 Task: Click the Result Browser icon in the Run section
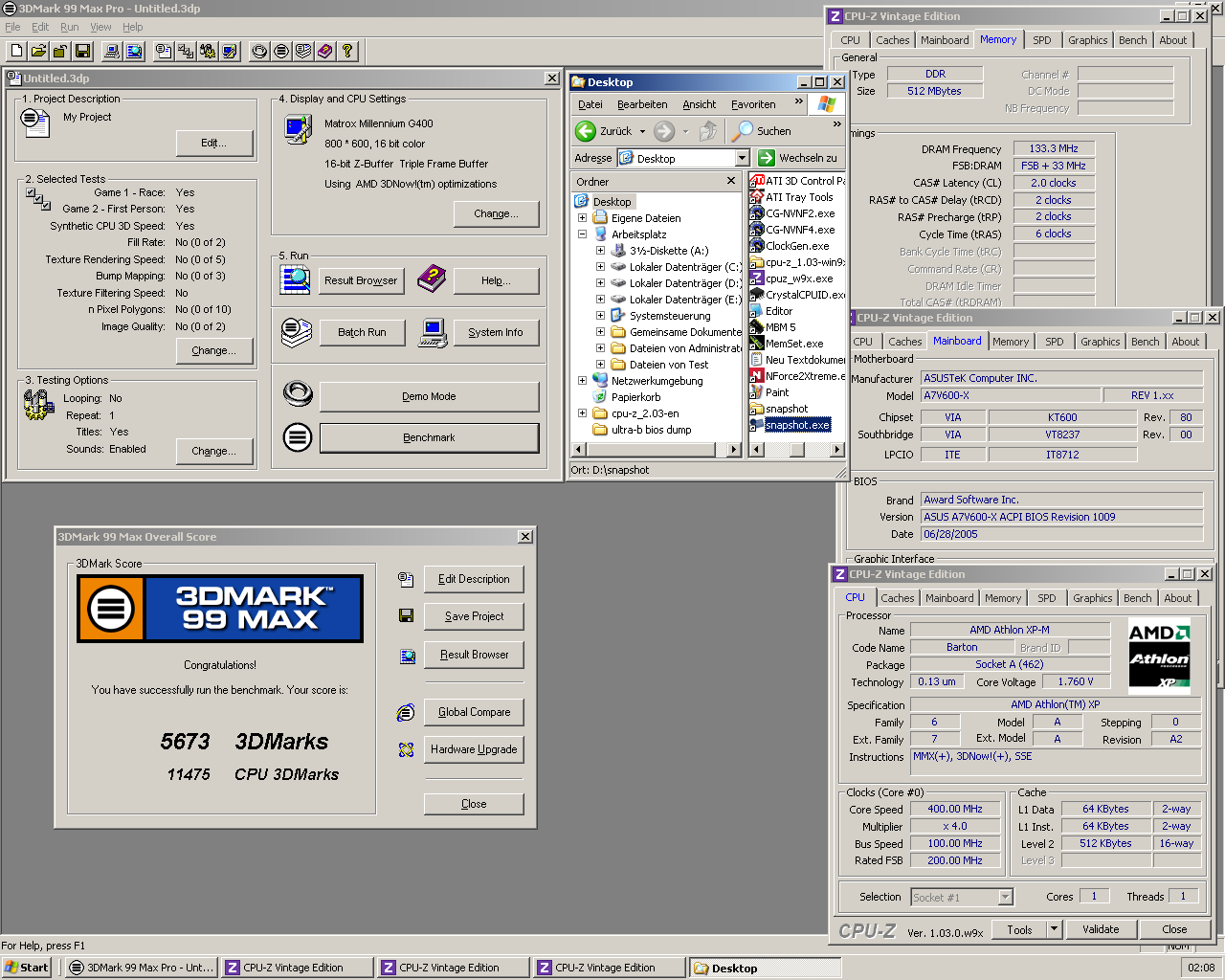[x=296, y=279]
